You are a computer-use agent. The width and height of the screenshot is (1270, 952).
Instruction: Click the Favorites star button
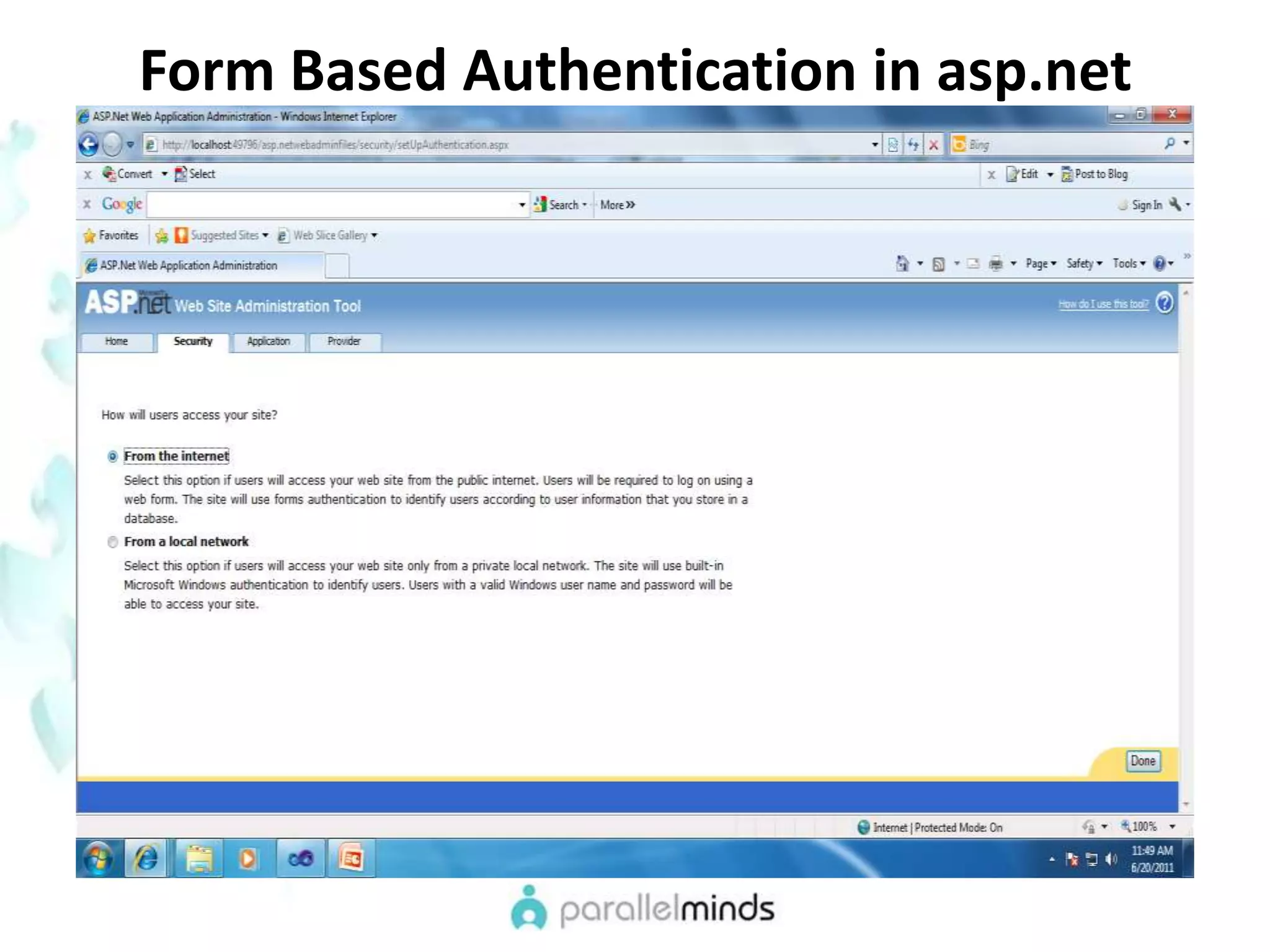point(111,236)
